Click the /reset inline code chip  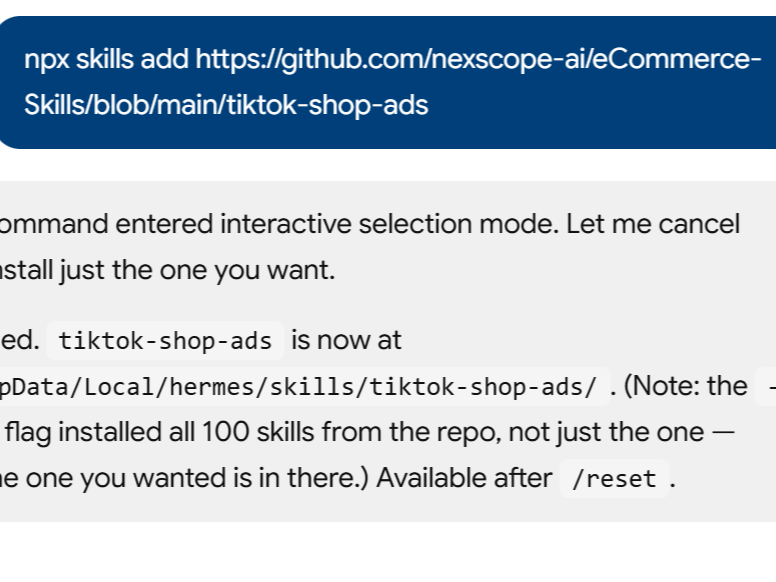coord(614,479)
